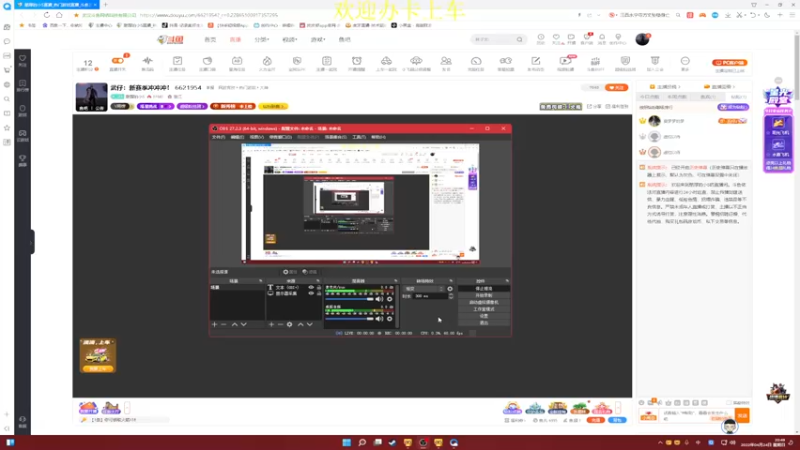Expand the 游戏 dropdown in Douyu navigation
This screenshot has height=450, width=800.
pos(317,39)
